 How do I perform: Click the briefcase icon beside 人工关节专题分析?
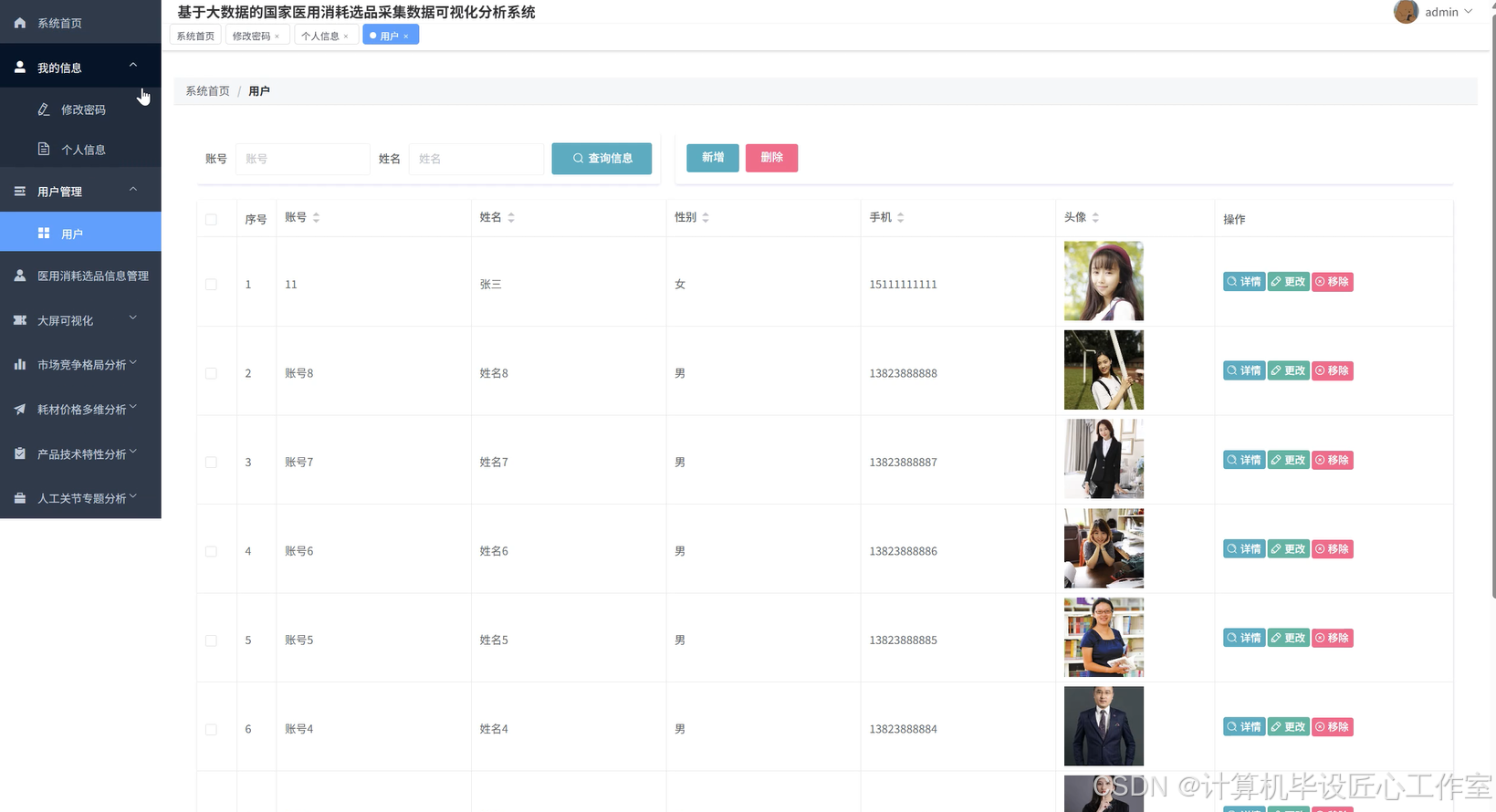coord(20,498)
